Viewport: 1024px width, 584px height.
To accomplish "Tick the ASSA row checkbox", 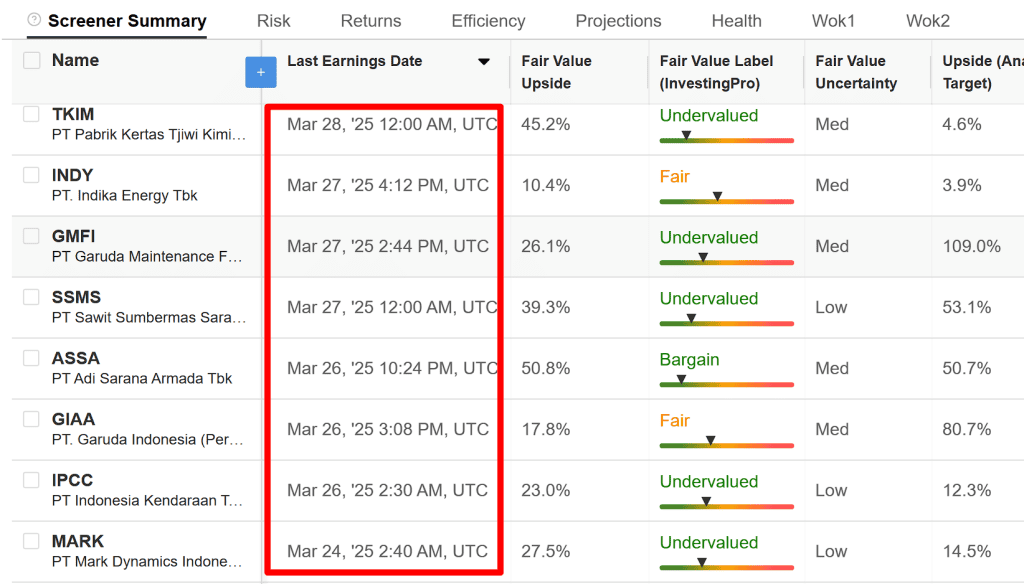I will 32,358.
